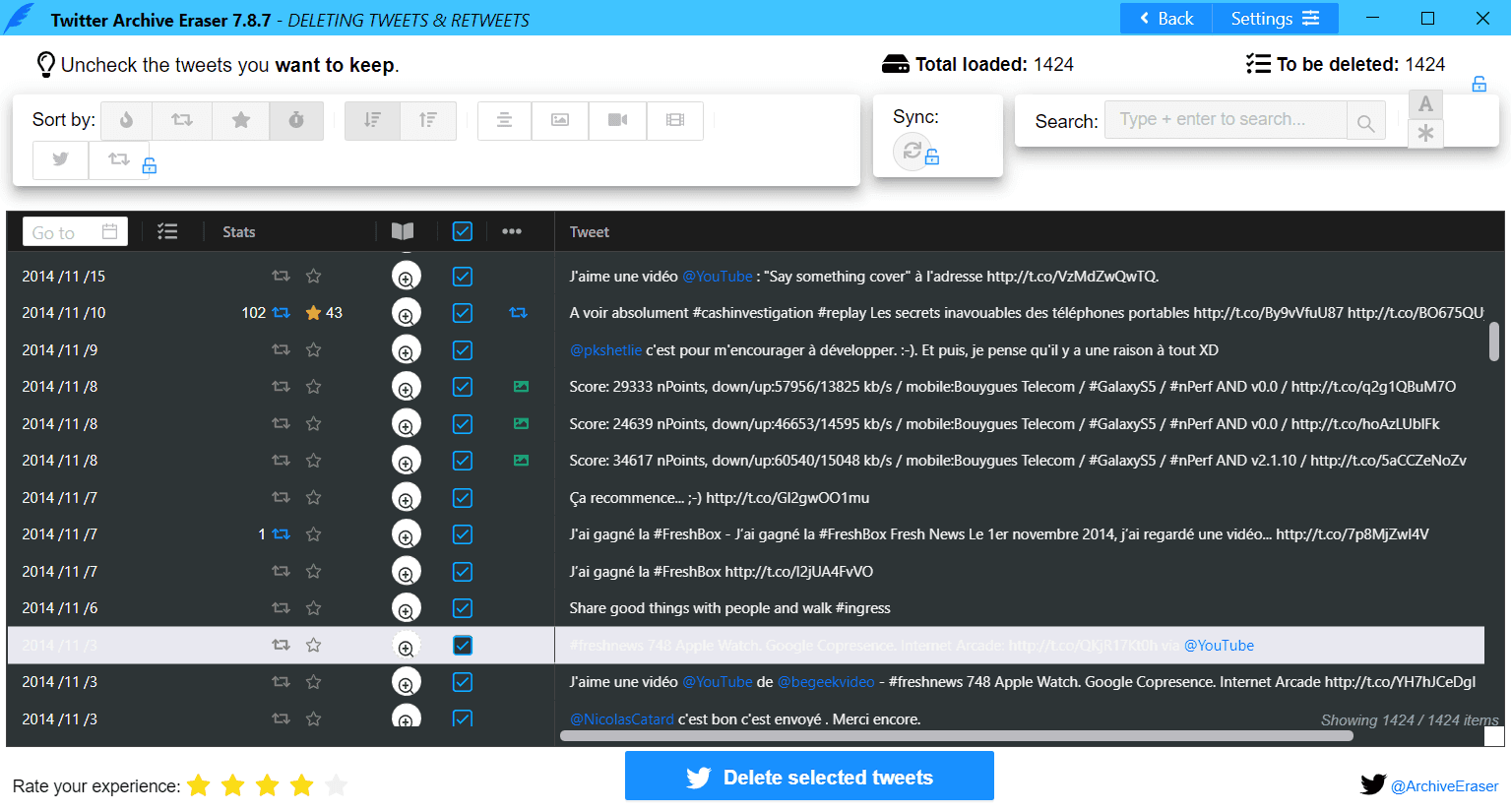Image resolution: width=1511 pixels, height=812 pixels.
Task: Sort by time stopwatch icon
Action: pos(296,120)
